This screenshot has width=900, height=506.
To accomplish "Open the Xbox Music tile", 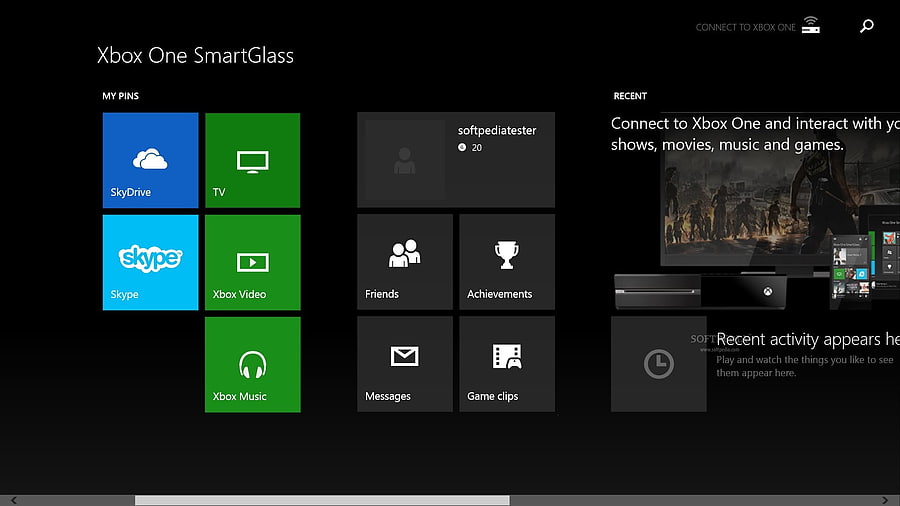I will (253, 364).
